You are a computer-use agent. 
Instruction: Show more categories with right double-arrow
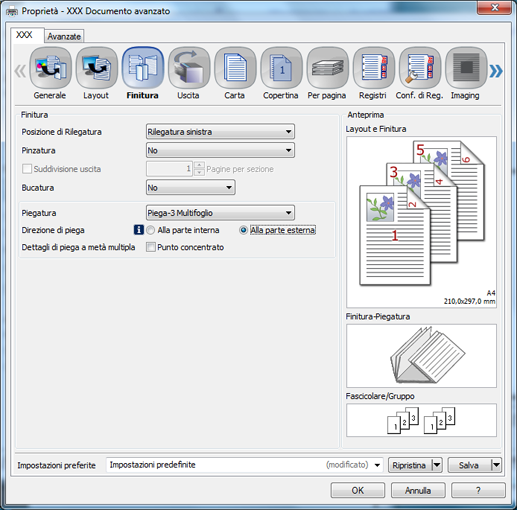(x=496, y=70)
